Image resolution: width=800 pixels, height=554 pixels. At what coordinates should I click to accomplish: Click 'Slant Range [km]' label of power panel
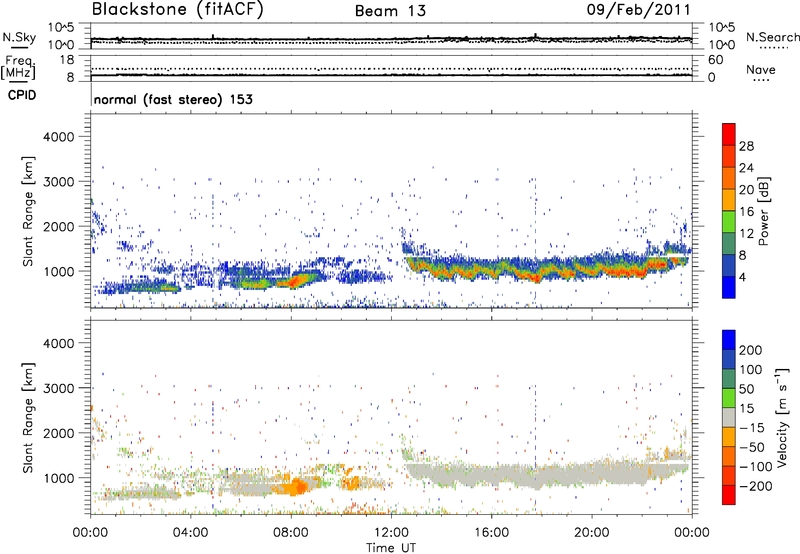(28, 211)
